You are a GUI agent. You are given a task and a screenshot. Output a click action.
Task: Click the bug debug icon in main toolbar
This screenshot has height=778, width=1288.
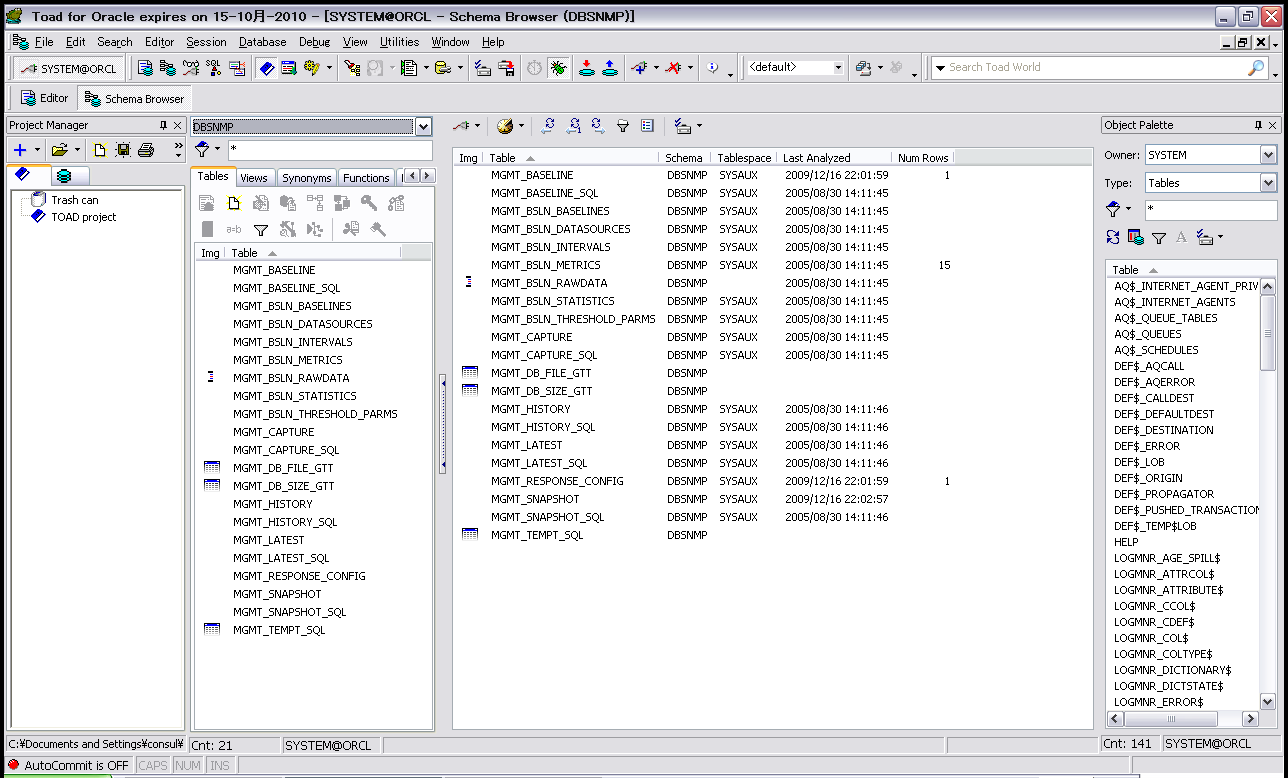click(558, 68)
